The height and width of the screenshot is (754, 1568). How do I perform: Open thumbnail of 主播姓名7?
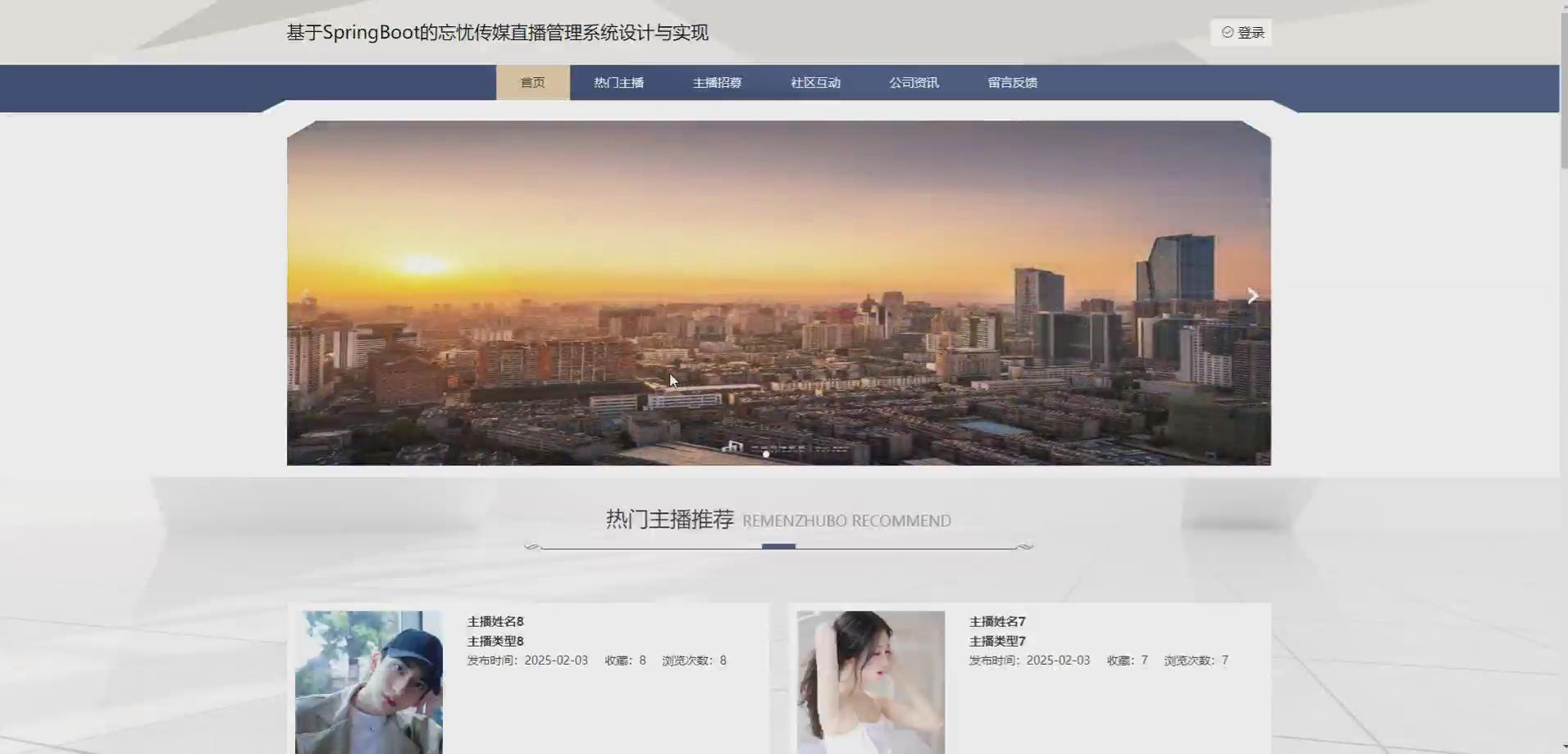click(871, 682)
